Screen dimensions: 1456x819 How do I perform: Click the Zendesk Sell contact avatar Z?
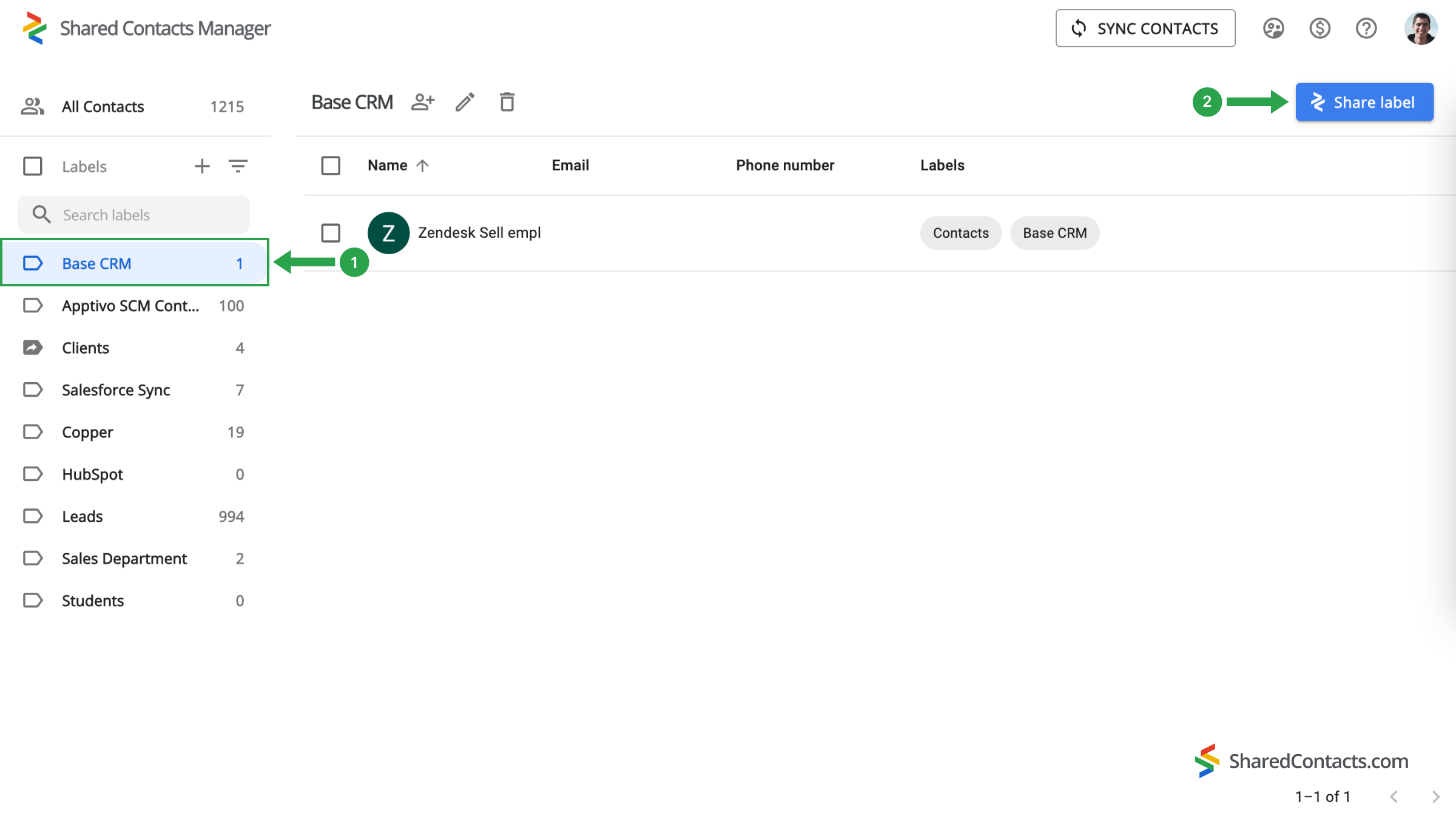[x=388, y=233]
